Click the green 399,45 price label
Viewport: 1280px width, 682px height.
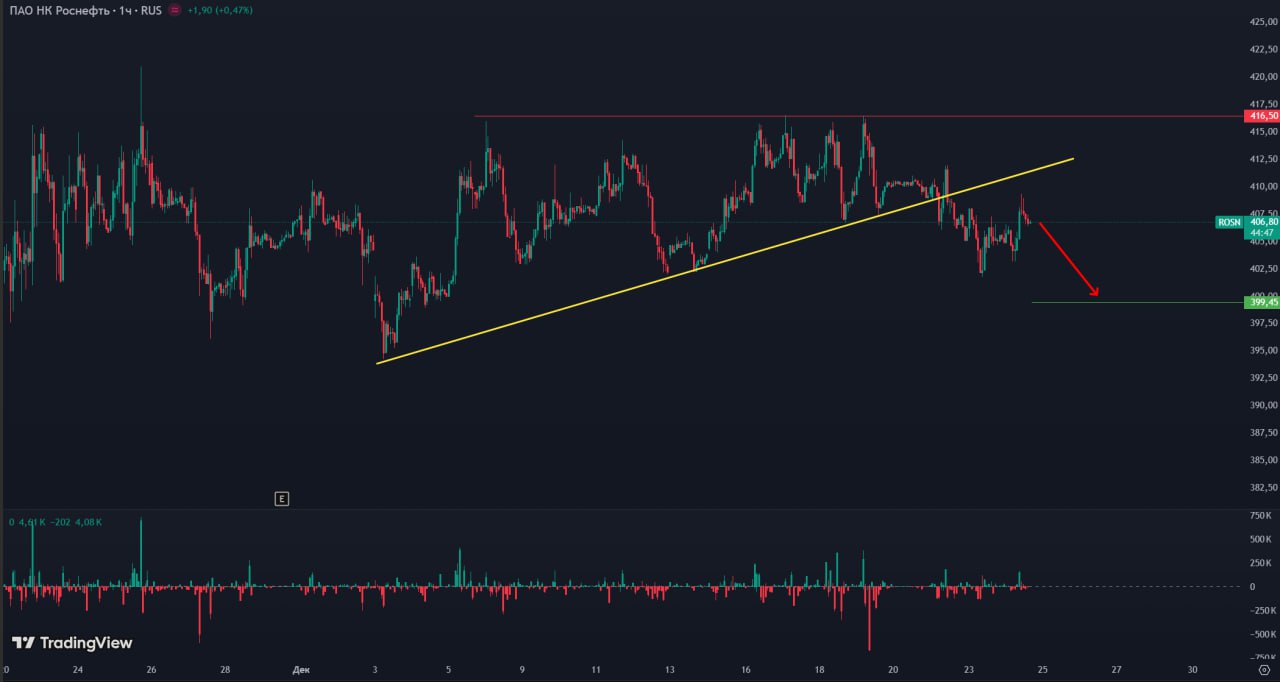[x=1262, y=302]
